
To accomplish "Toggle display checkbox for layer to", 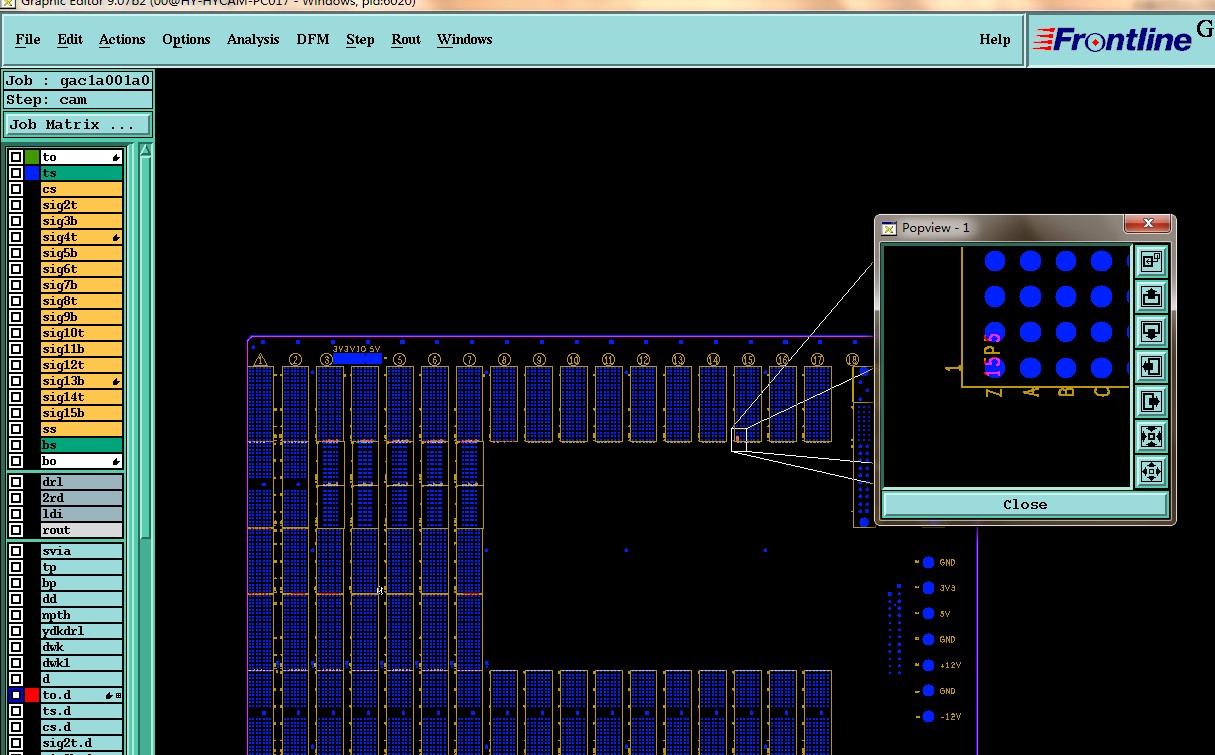I will [16, 157].
